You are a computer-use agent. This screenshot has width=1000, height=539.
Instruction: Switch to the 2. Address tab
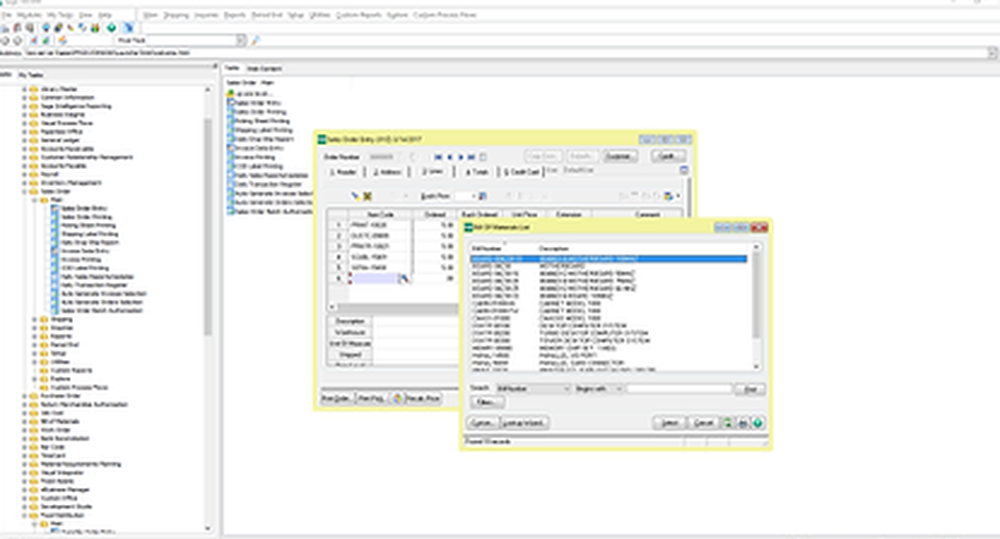(x=387, y=172)
